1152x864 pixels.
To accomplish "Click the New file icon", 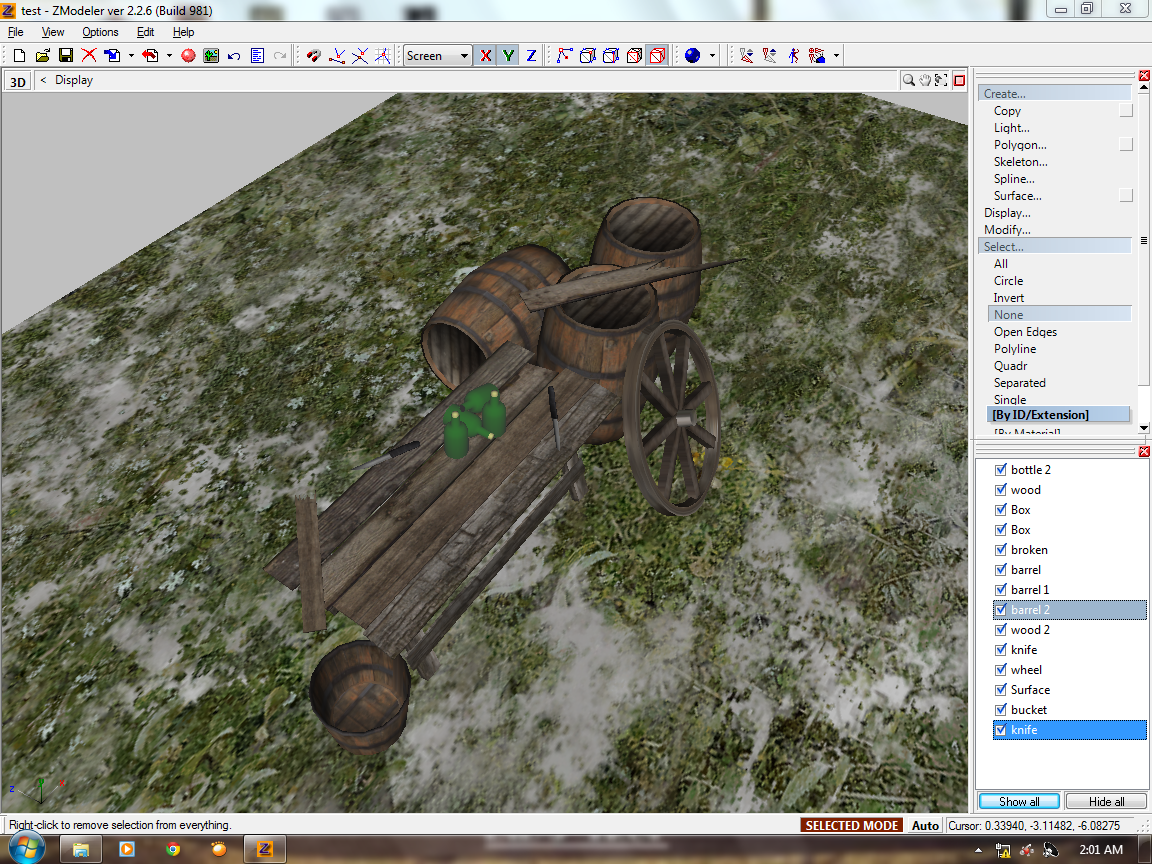I will [20, 56].
